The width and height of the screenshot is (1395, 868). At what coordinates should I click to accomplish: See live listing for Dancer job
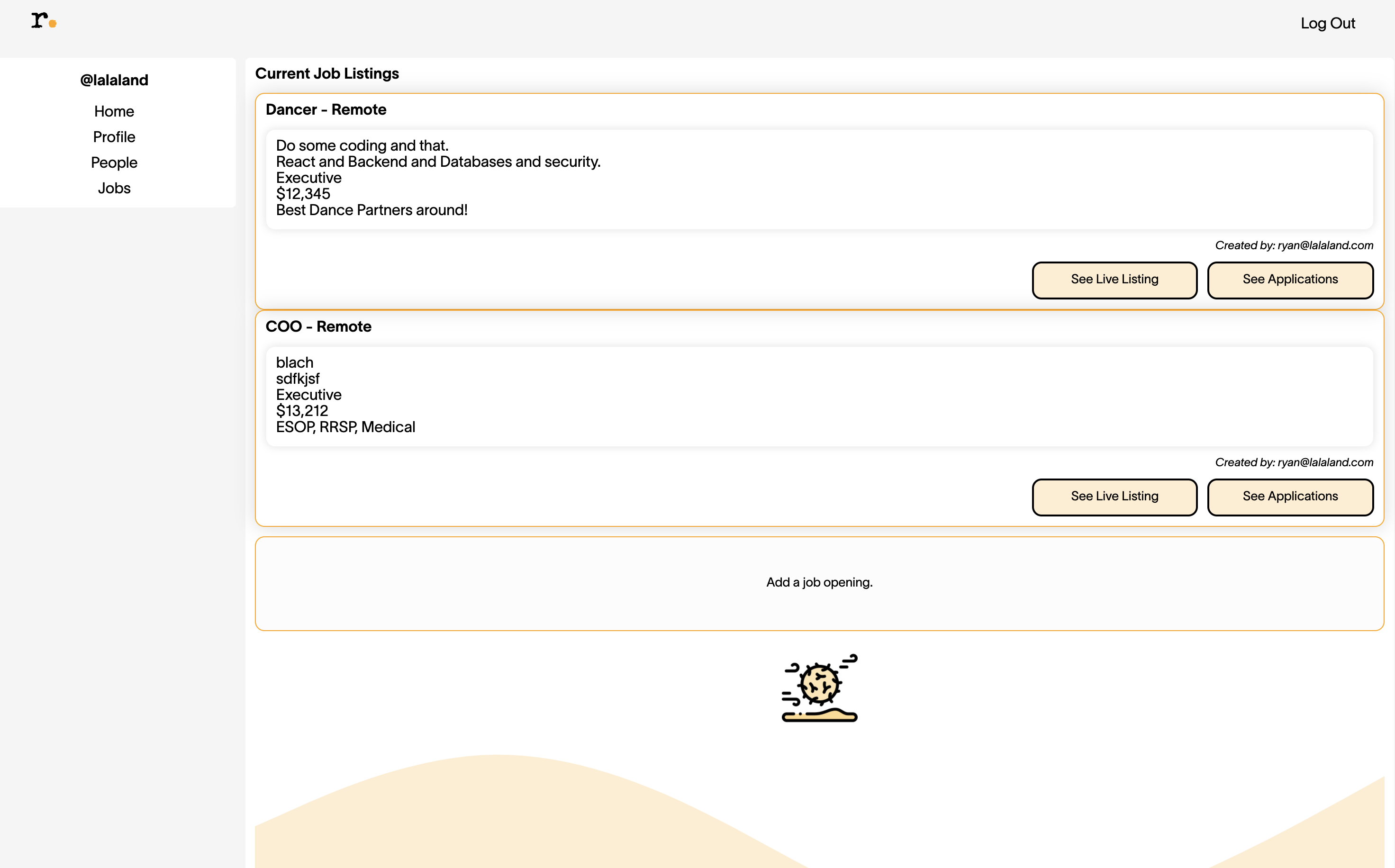point(1114,280)
